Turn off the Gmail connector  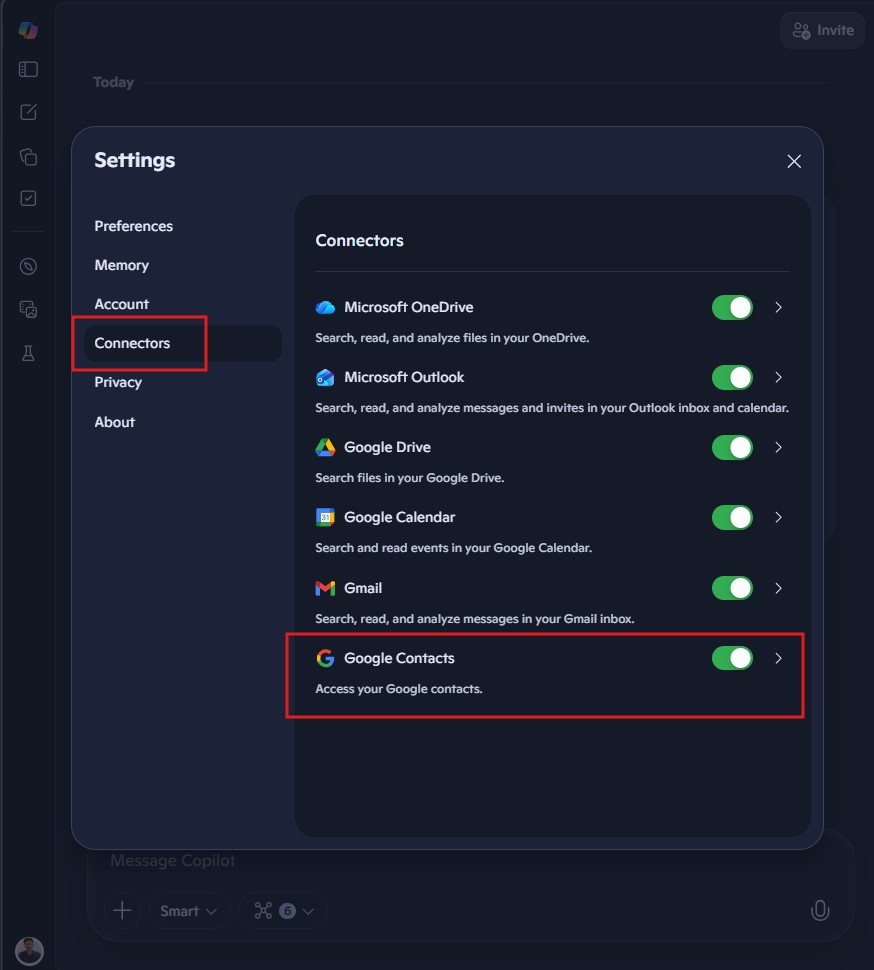(x=732, y=588)
